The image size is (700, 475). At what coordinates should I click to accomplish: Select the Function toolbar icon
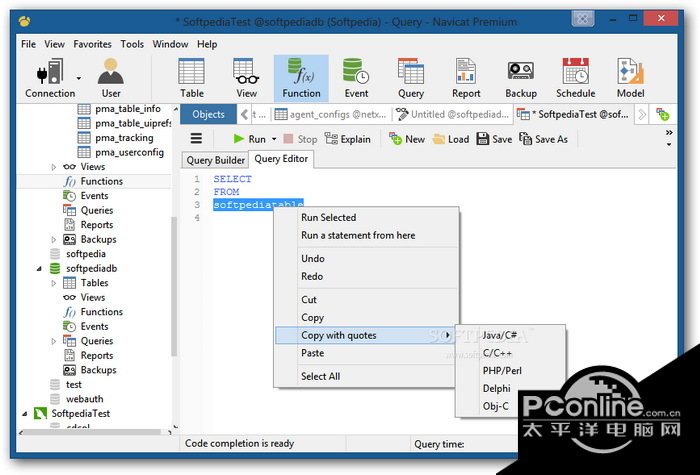pyautogui.click(x=301, y=78)
